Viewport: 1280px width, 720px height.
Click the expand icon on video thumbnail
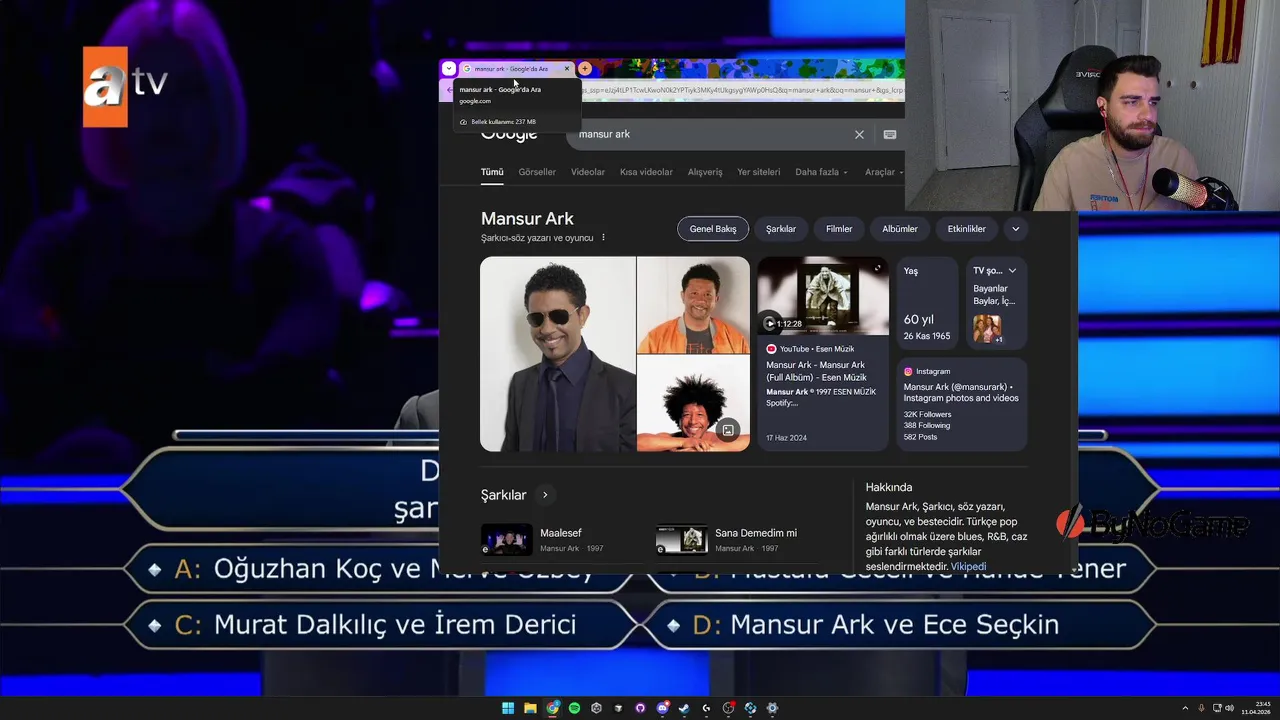(x=878, y=267)
